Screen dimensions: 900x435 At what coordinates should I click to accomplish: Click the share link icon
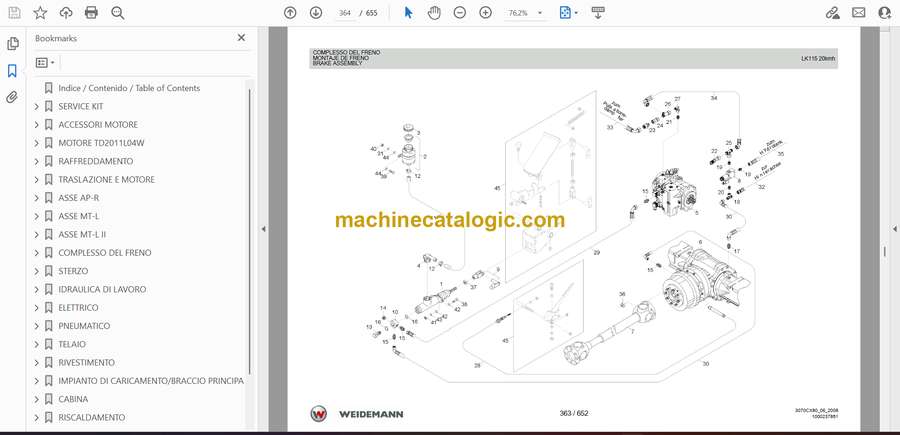(832, 13)
